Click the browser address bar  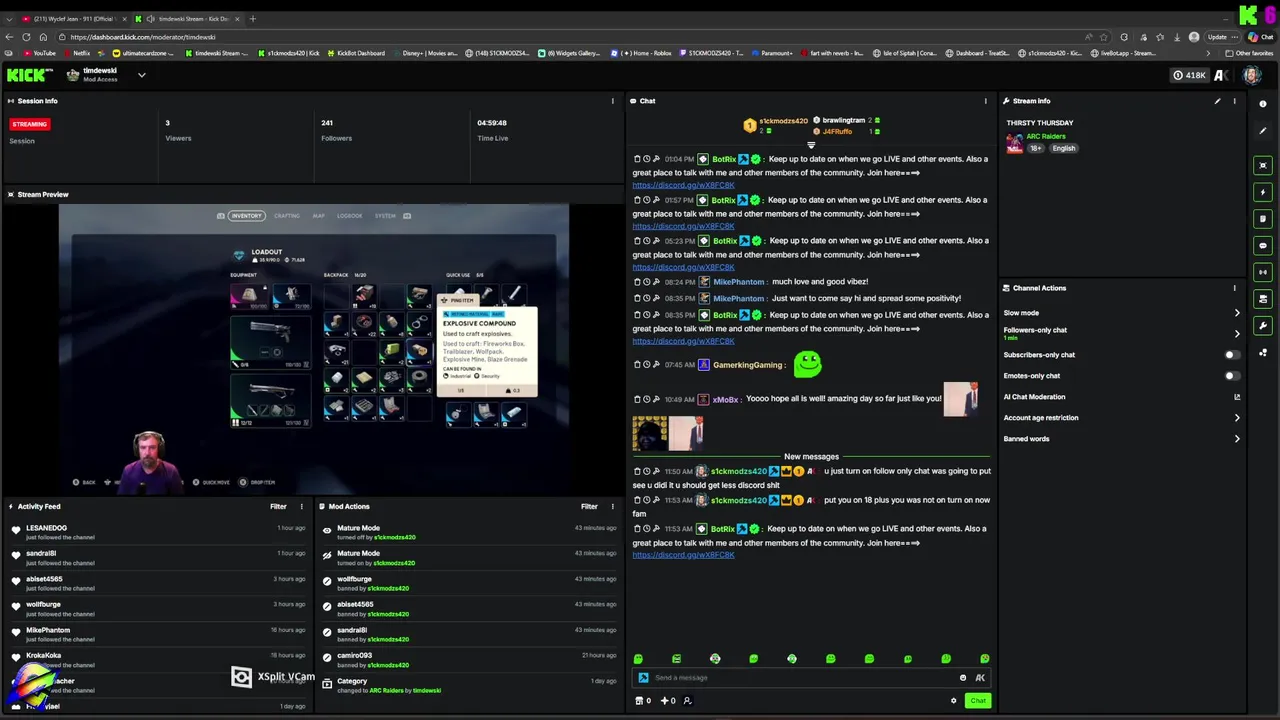click(x=570, y=37)
